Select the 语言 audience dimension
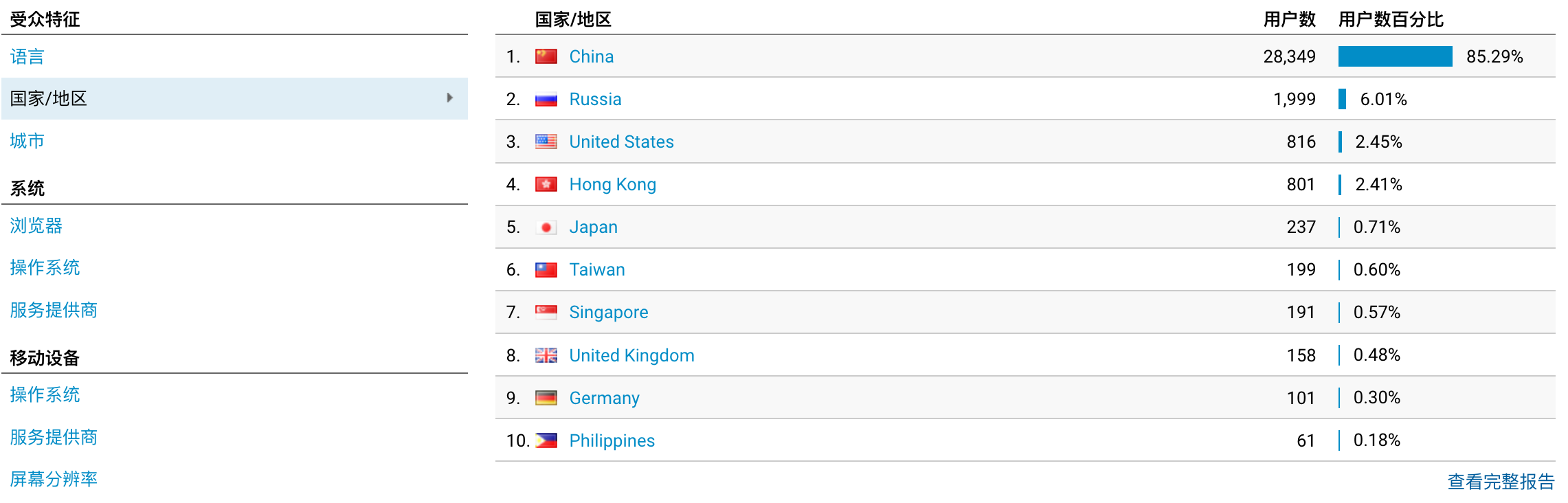Viewport: 1568px width, 503px height. [x=27, y=56]
